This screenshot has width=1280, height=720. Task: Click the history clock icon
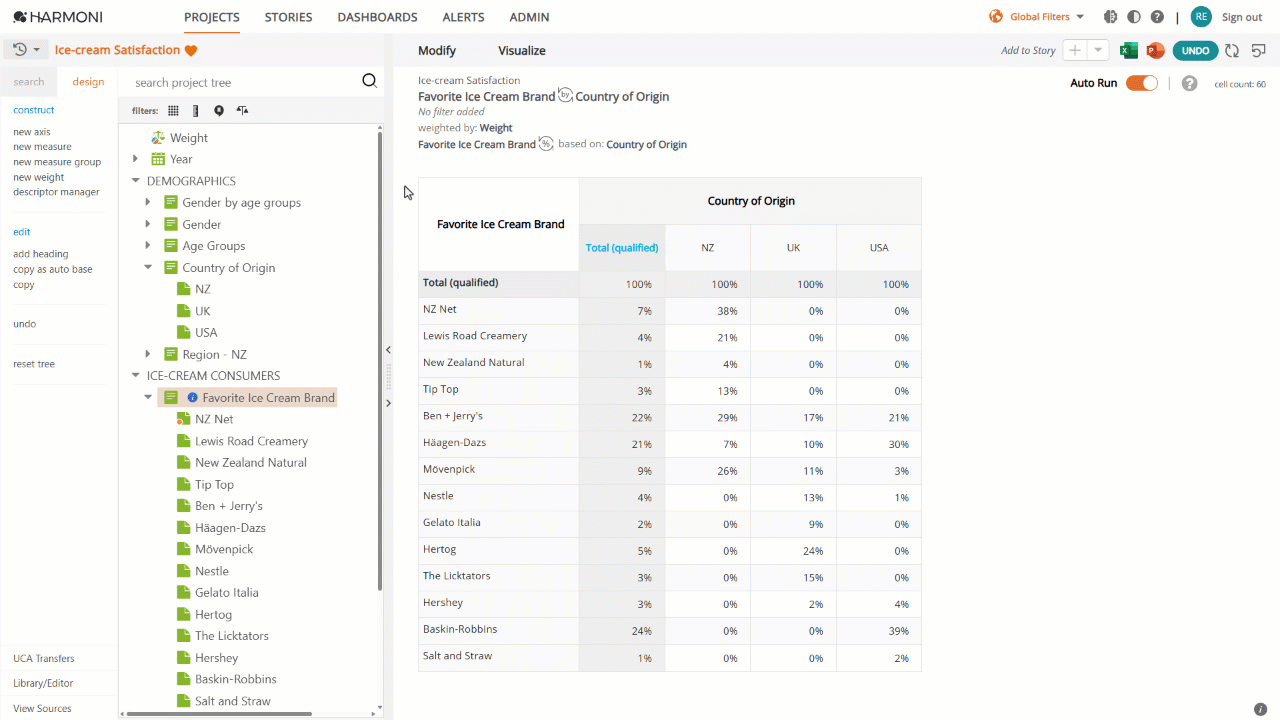tap(20, 50)
